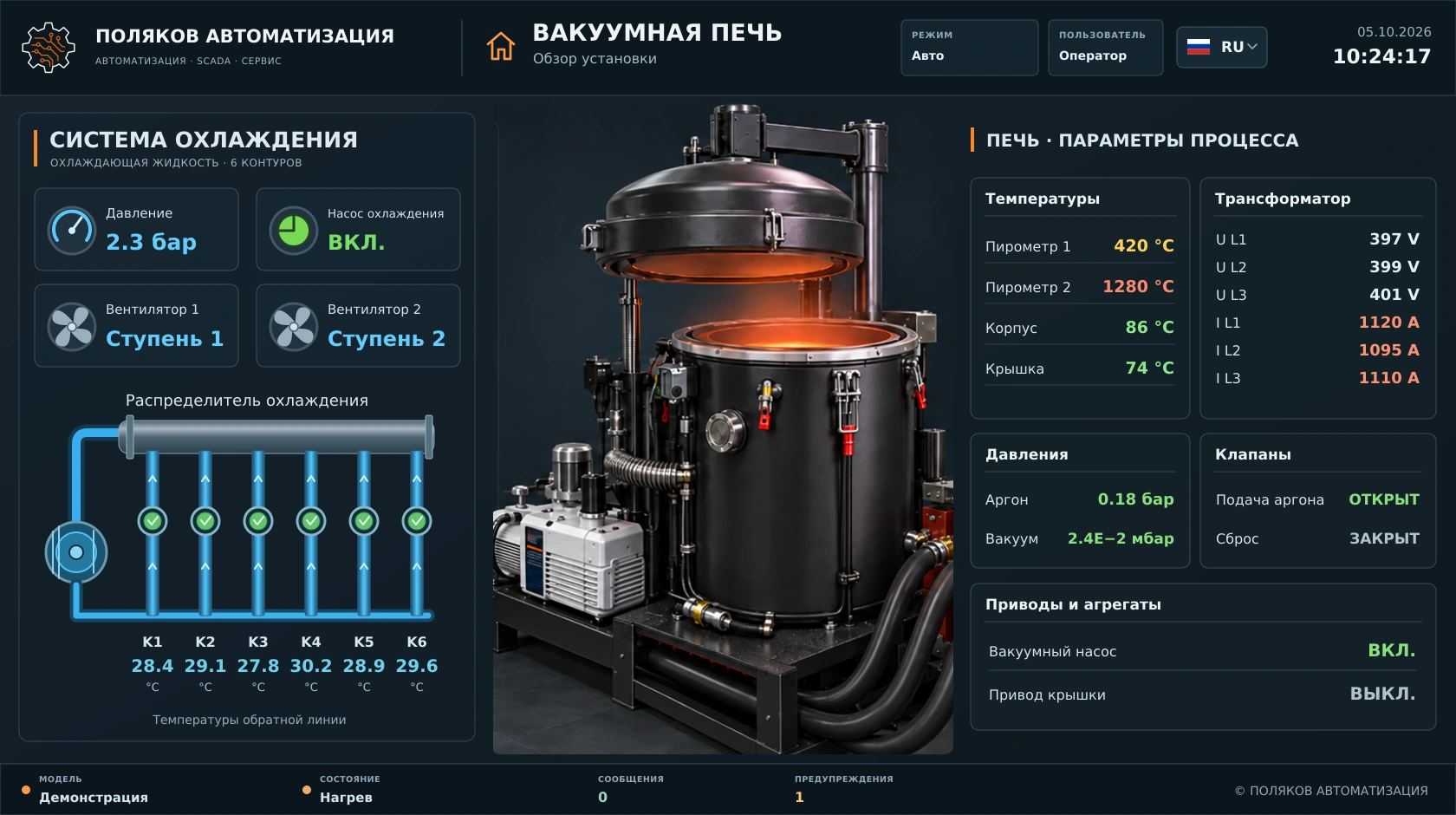Open the RU language dropdown
Image resolution: width=1456 pixels, height=815 pixels.
(x=1222, y=47)
